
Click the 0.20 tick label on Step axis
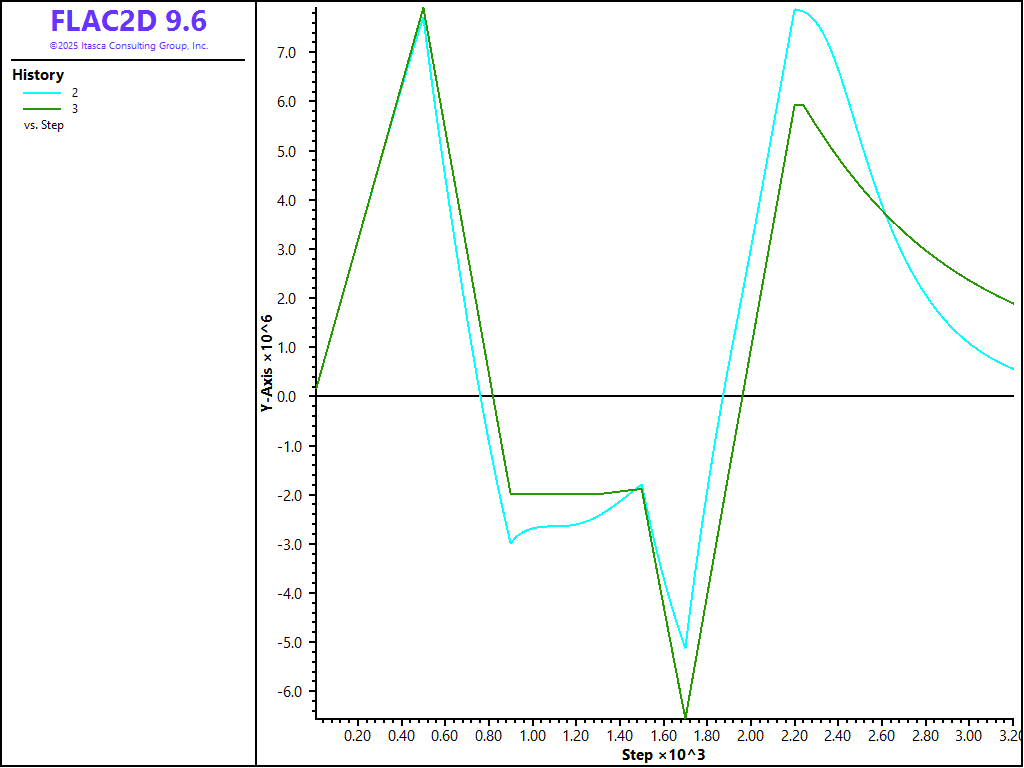pos(357,736)
